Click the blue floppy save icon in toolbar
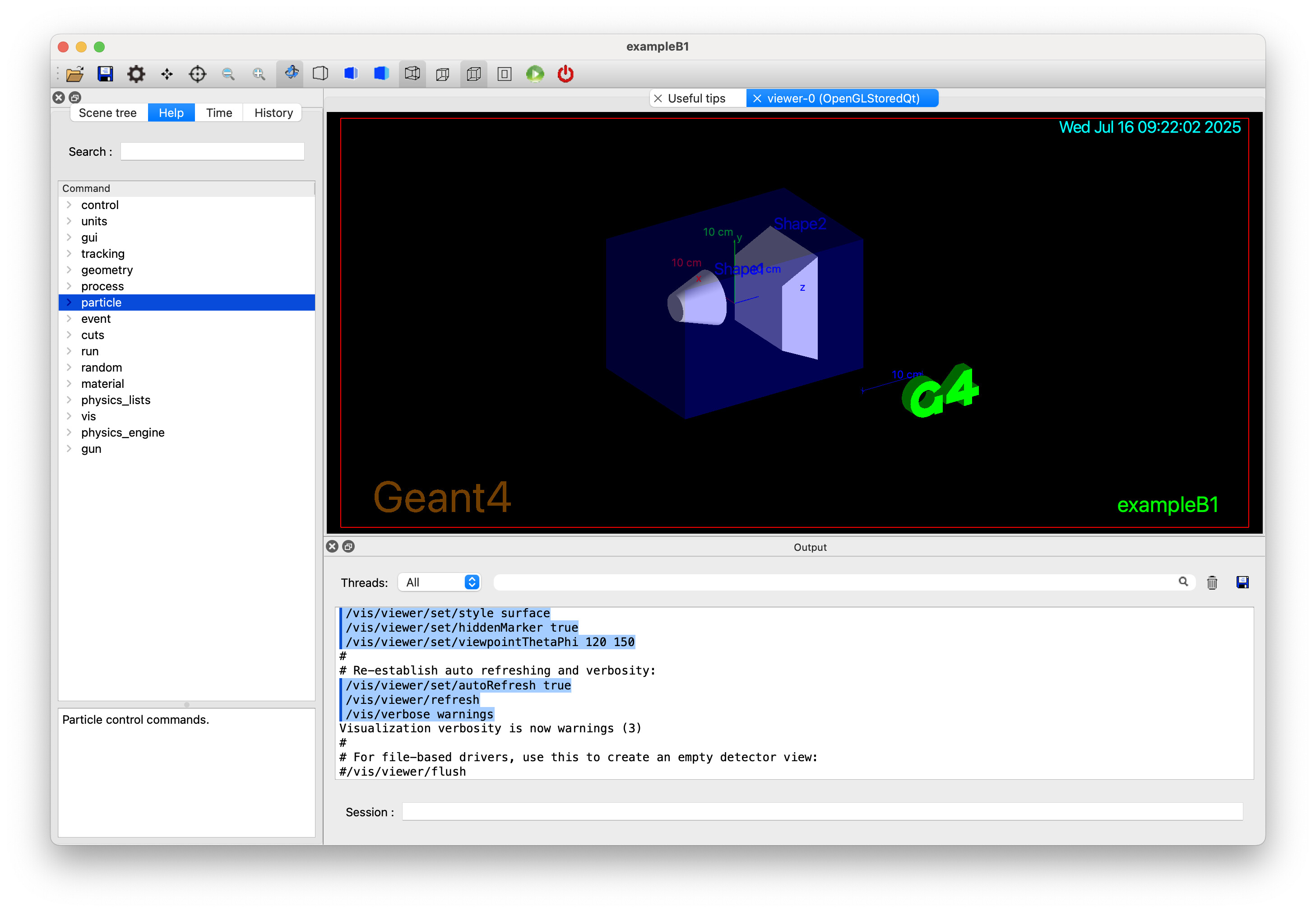 [105, 74]
